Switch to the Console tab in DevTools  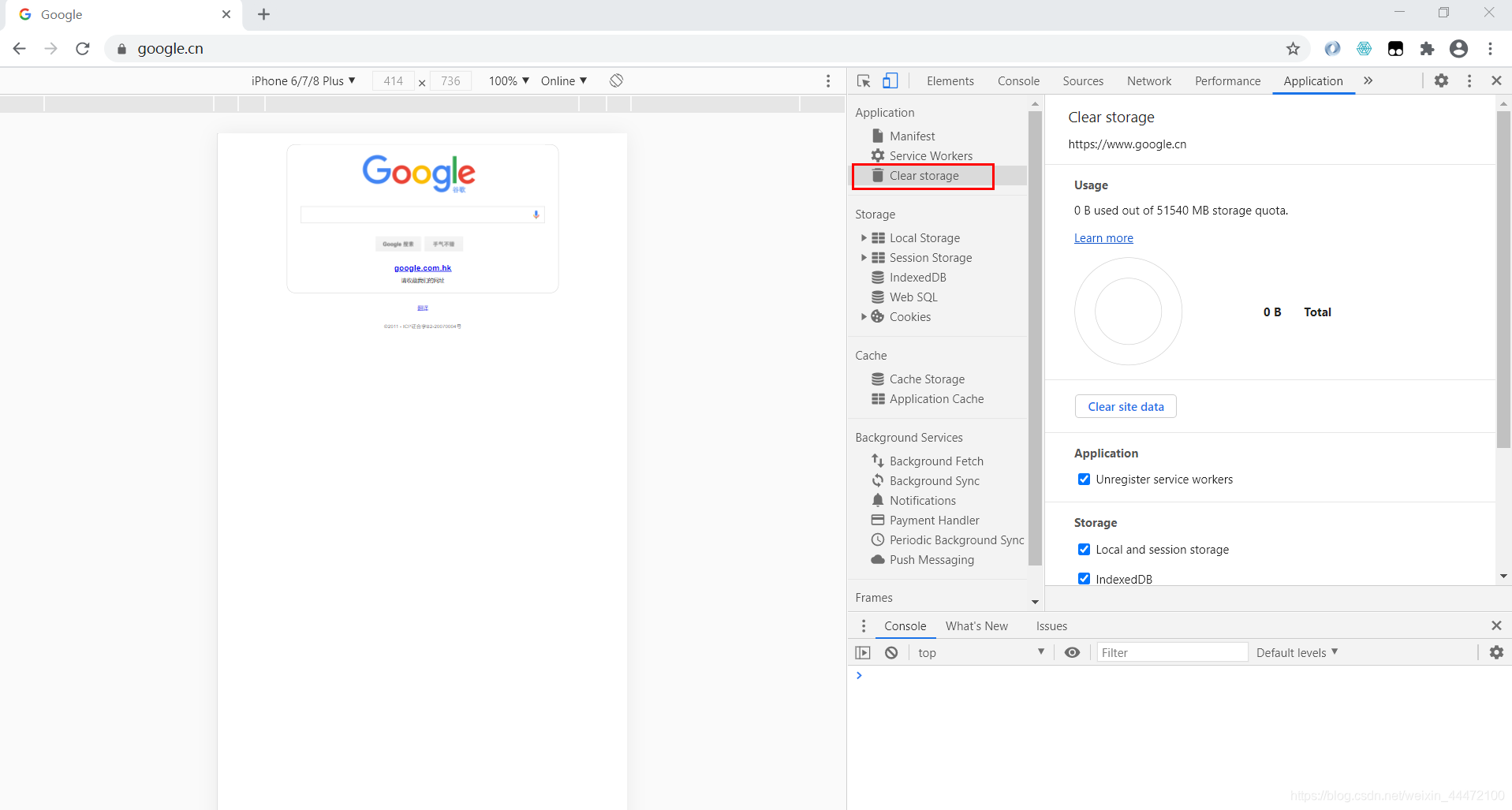(1018, 80)
